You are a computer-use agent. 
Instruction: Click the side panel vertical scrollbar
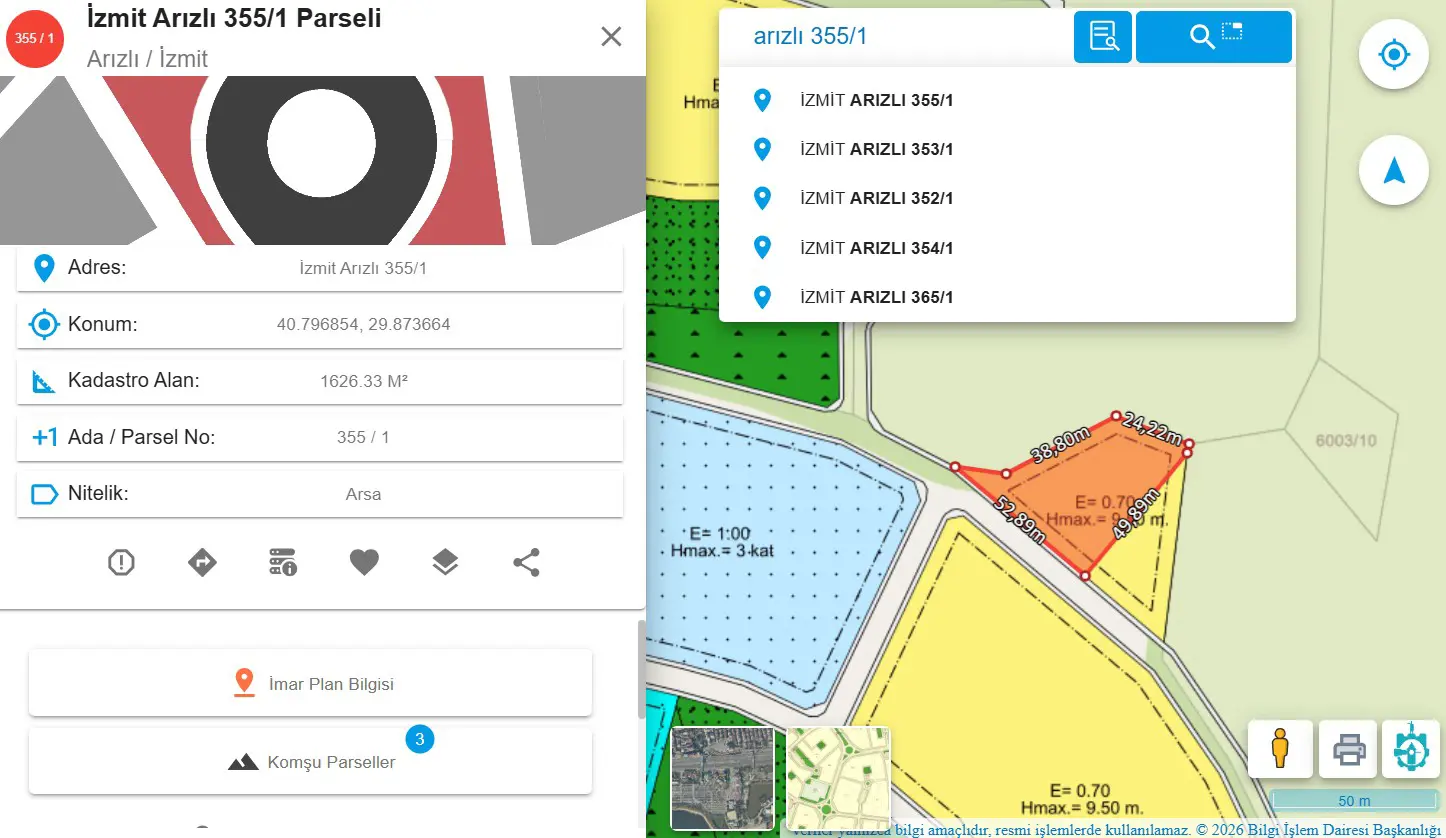pos(642,669)
